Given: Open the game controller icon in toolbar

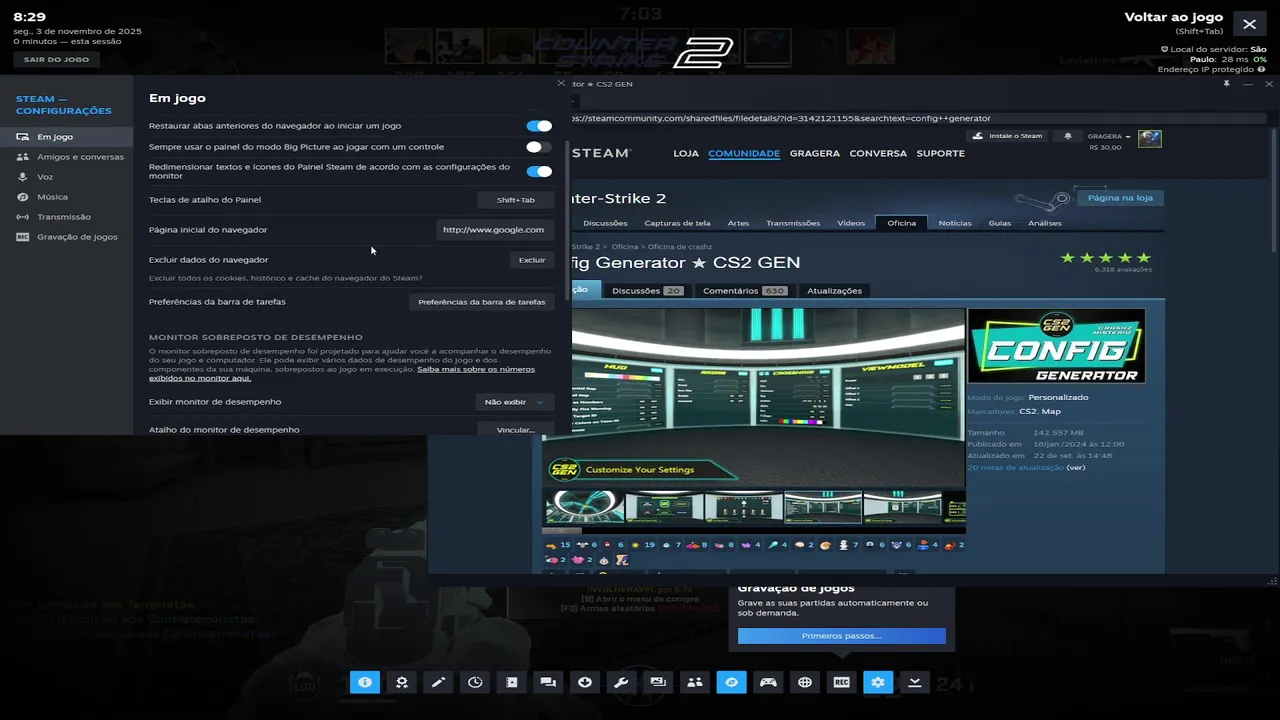Looking at the screenshot, I should click(768, 682).
